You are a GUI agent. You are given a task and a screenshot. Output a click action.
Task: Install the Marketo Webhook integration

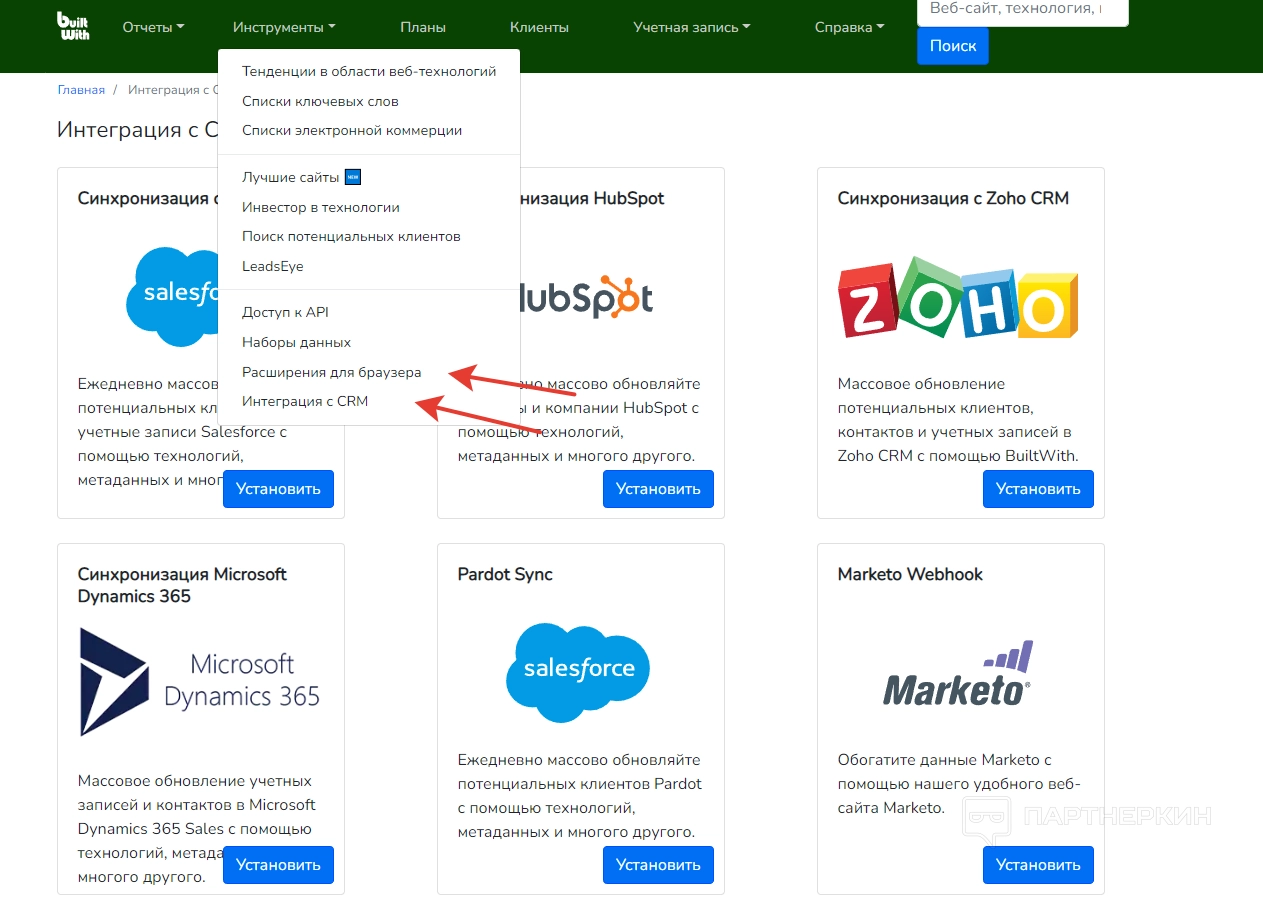[1038, 865]
